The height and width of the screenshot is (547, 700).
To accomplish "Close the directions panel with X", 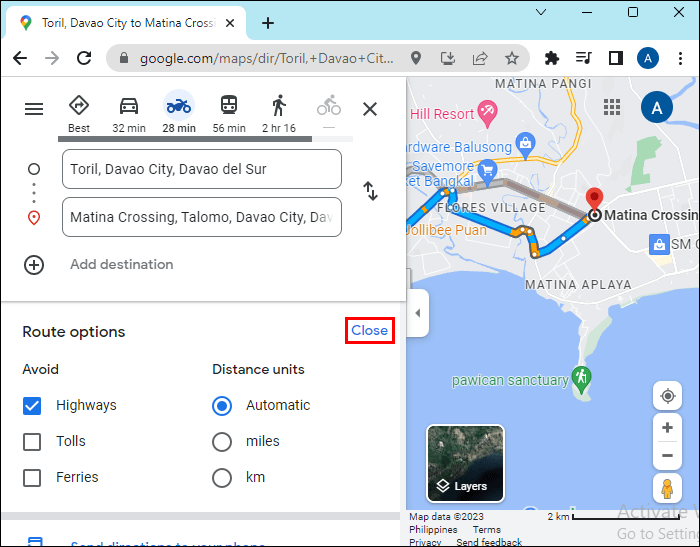I will [x=370, y=109].
